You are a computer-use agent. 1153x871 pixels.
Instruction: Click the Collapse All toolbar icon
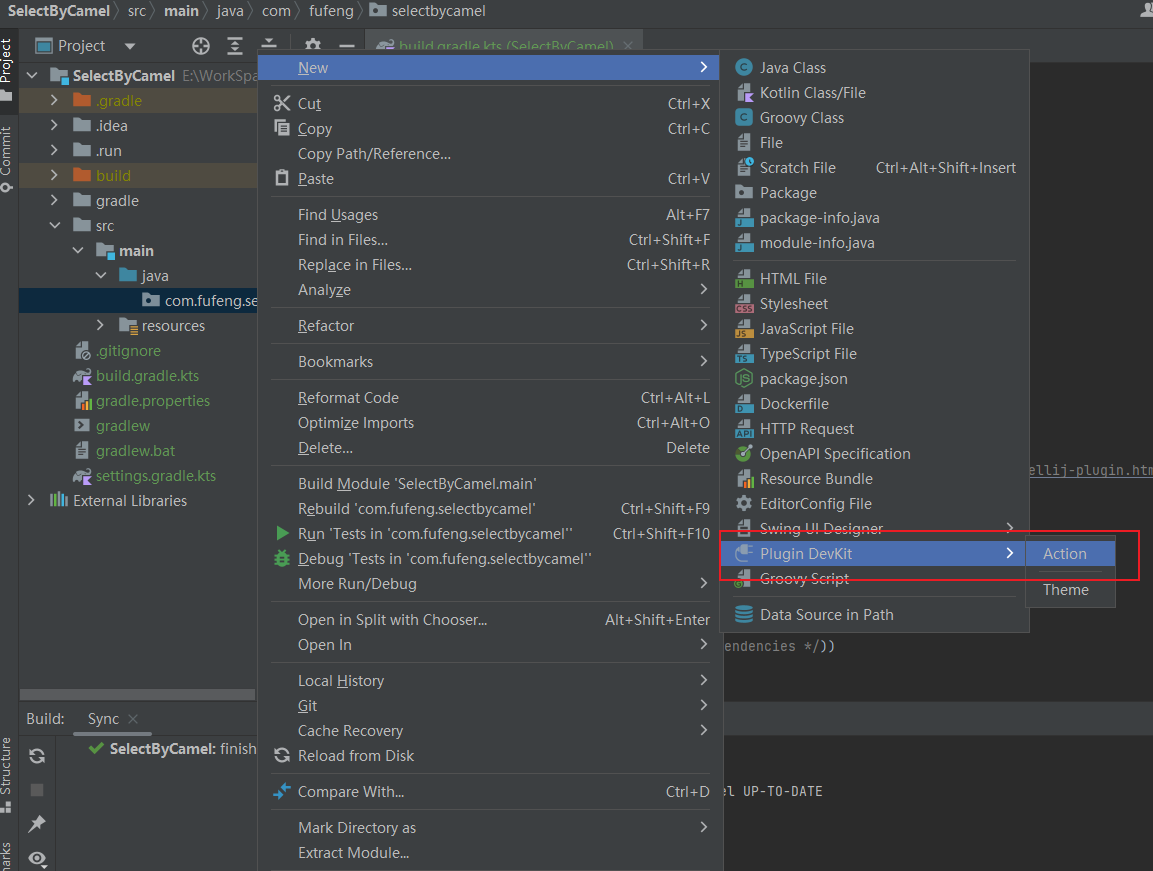click(268, 44)
